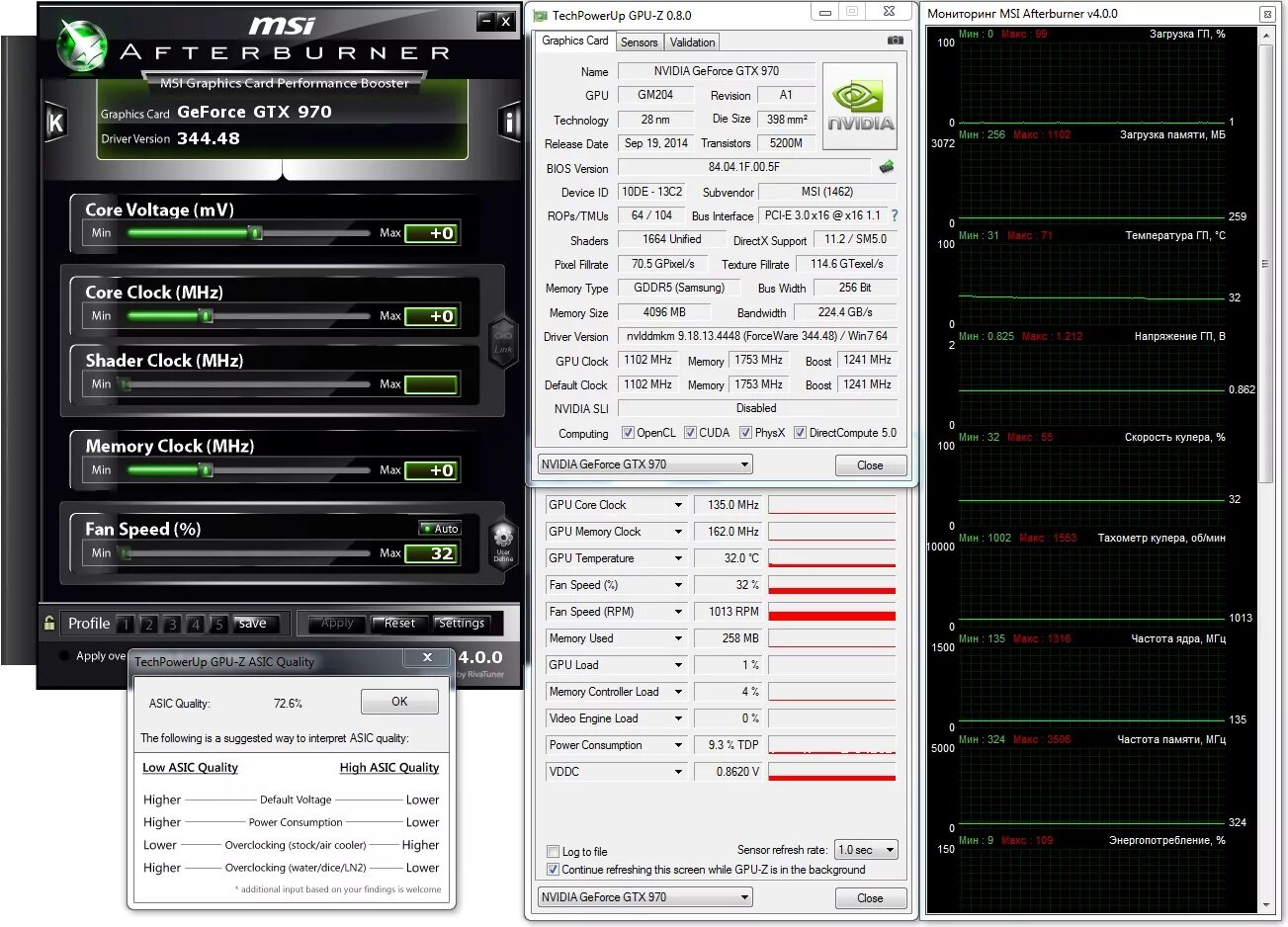Select profile slot 3
Viewport: 1288px width, 927px height.
172,625
